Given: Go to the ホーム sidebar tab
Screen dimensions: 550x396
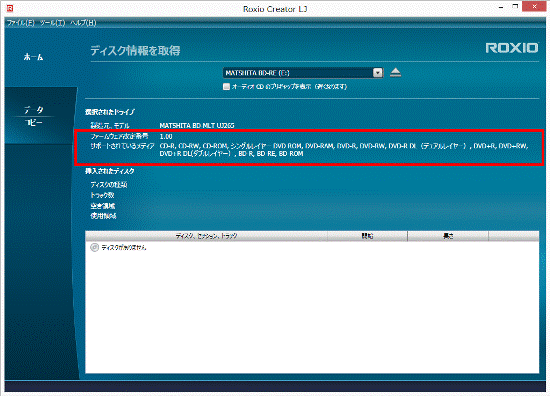Looking at the screenshot, I should click(33, 57).
